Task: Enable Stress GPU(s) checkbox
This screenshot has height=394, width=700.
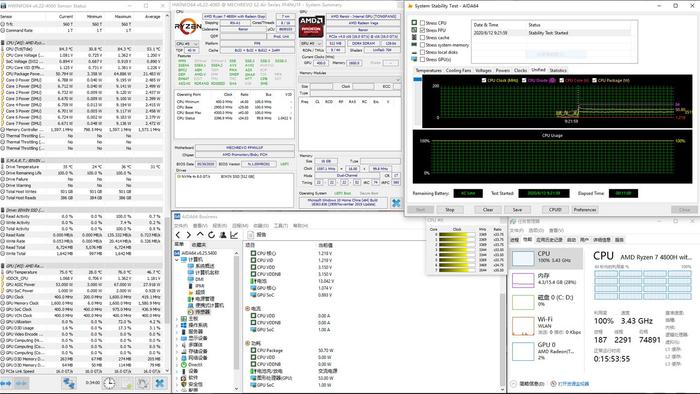Action: (422, 59)
